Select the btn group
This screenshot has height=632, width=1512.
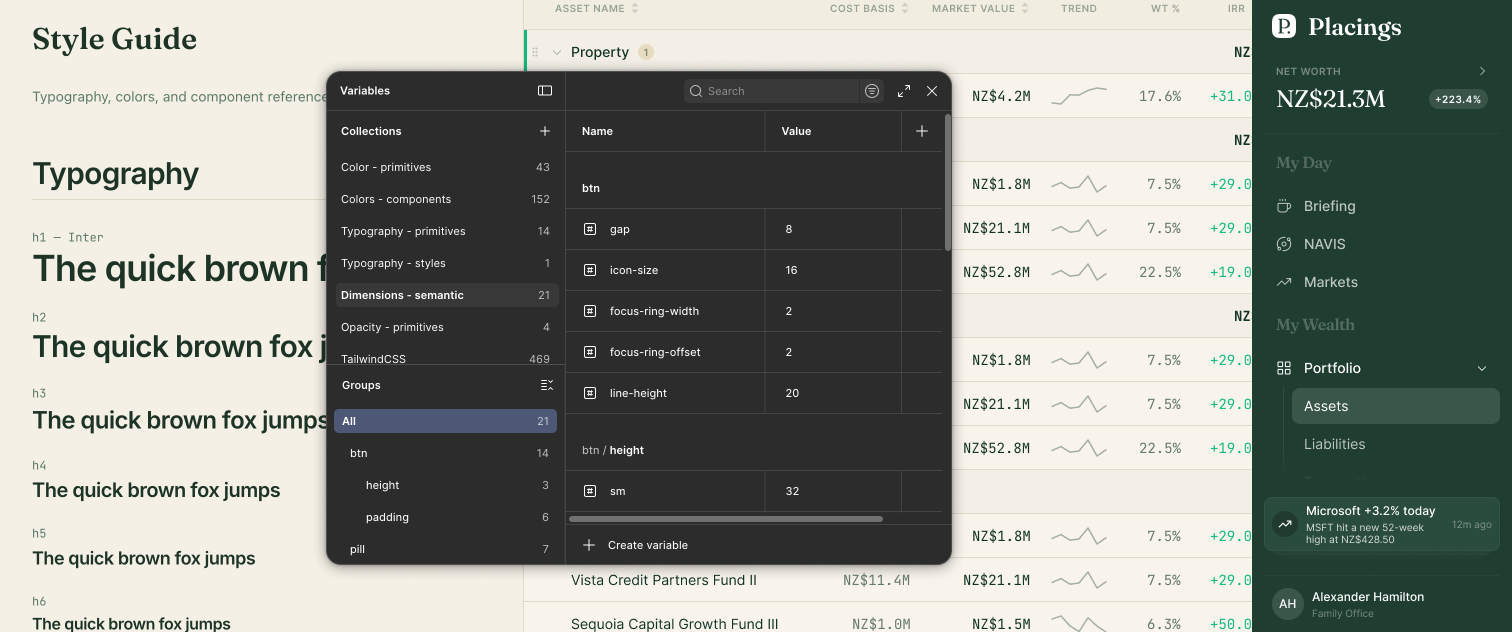[446, 453]
